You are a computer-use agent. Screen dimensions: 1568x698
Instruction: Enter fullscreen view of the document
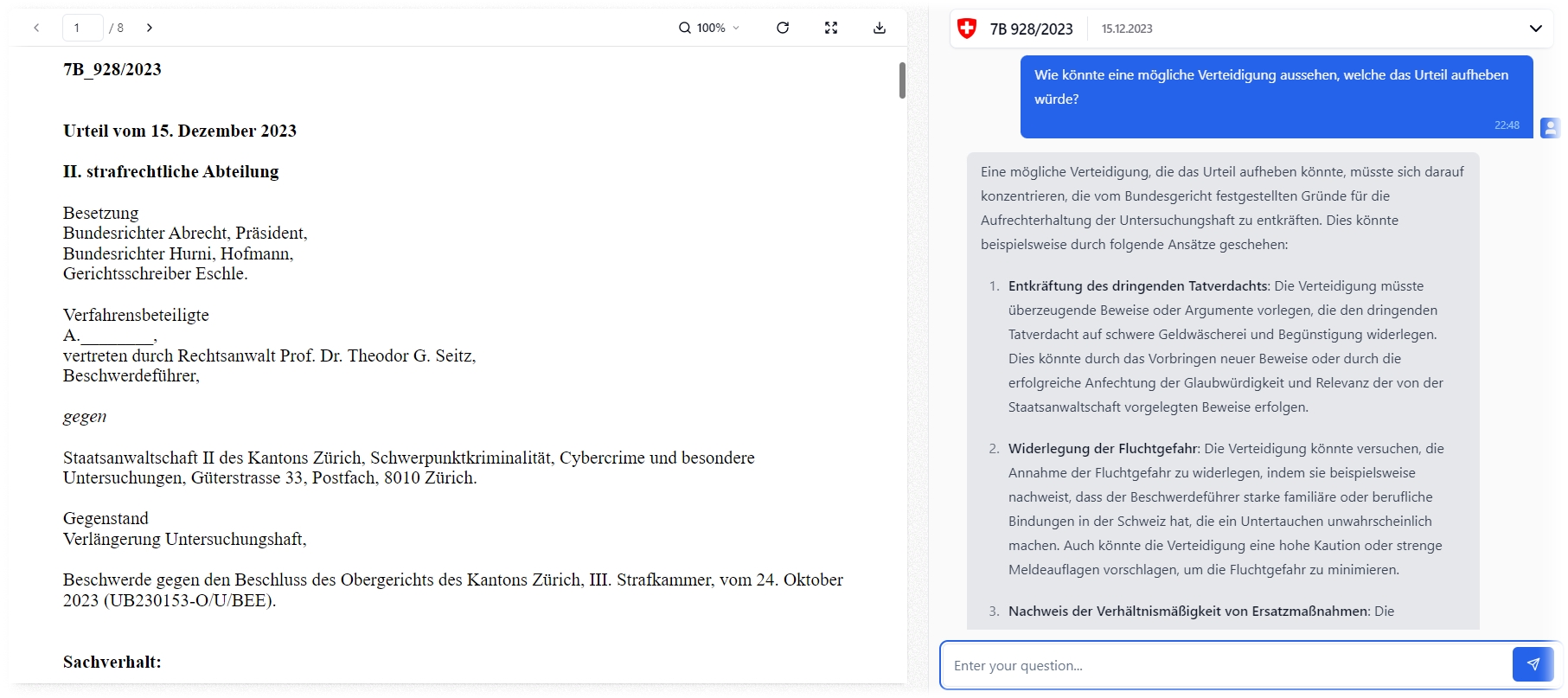pyautogui.click(x=831, y=28)
